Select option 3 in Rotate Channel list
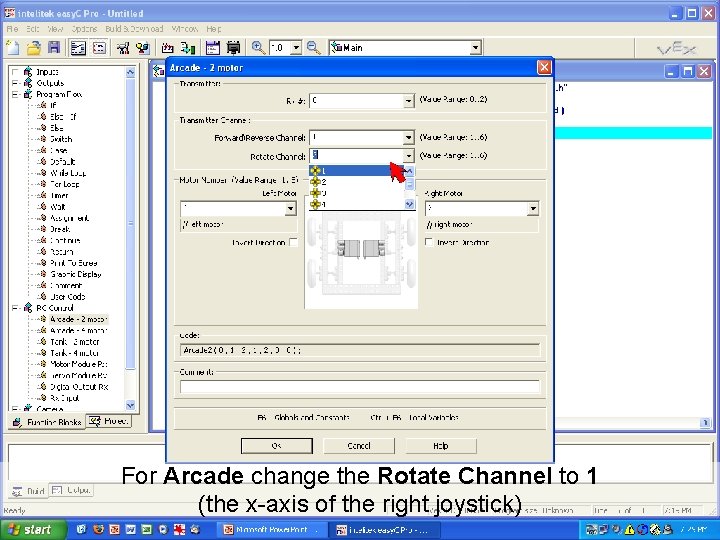Screen dimensions: 720x540 coord(356,193)
